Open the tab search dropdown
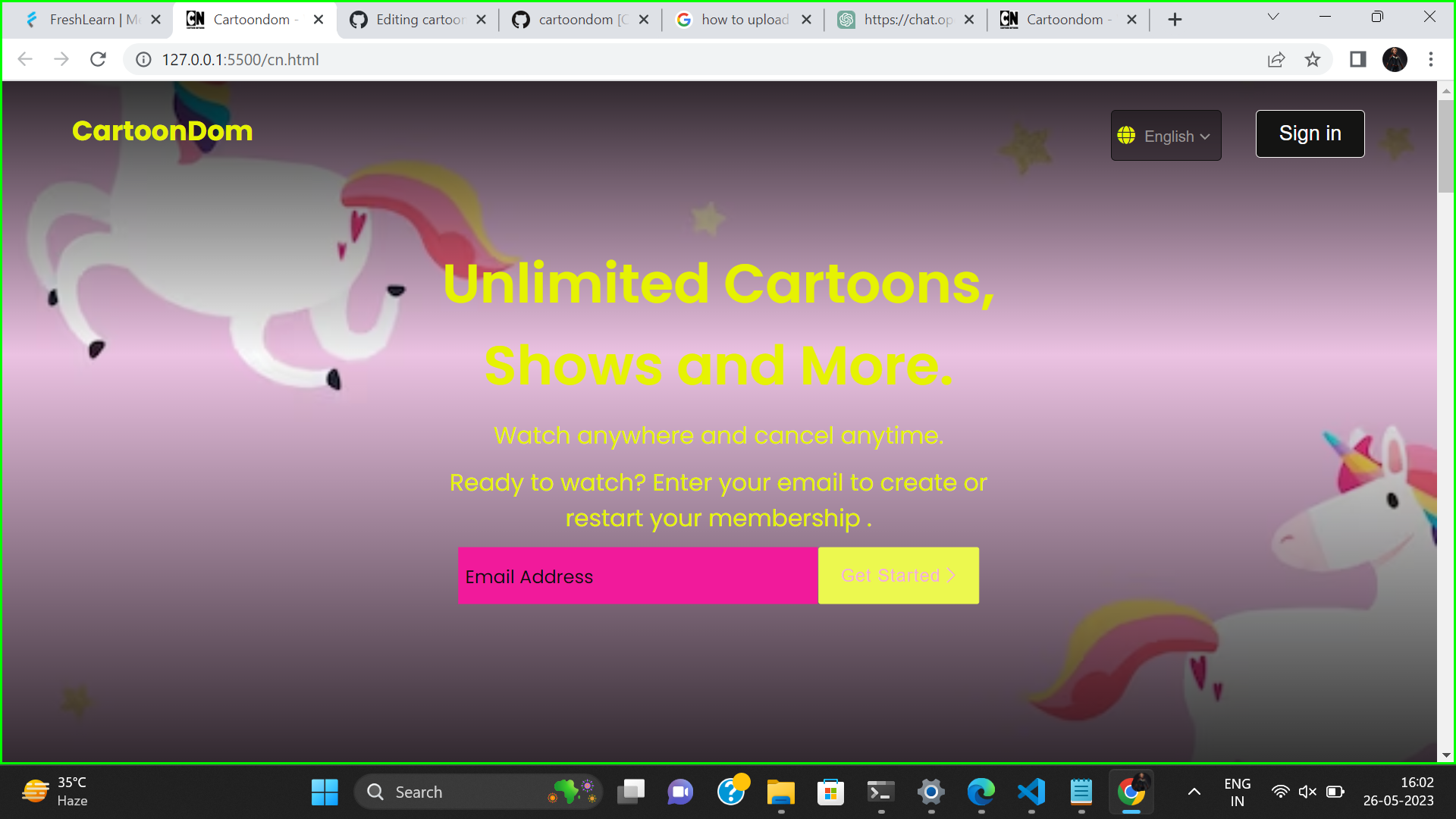 point(1272,17)
